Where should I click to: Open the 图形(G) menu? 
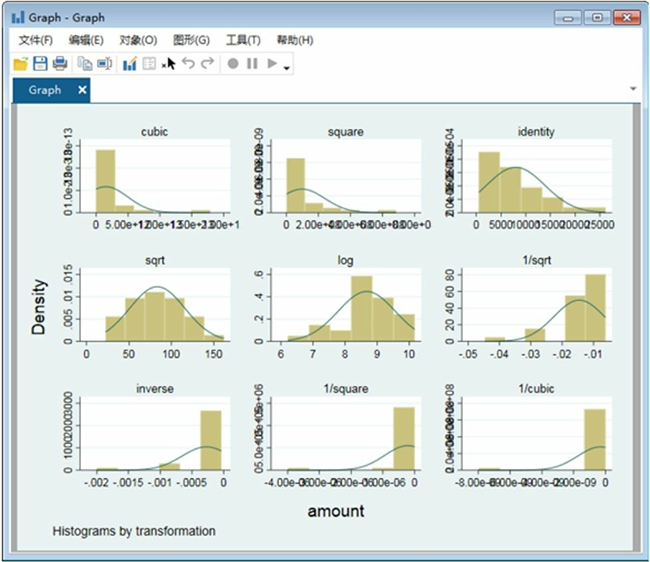tap(191, 40)
